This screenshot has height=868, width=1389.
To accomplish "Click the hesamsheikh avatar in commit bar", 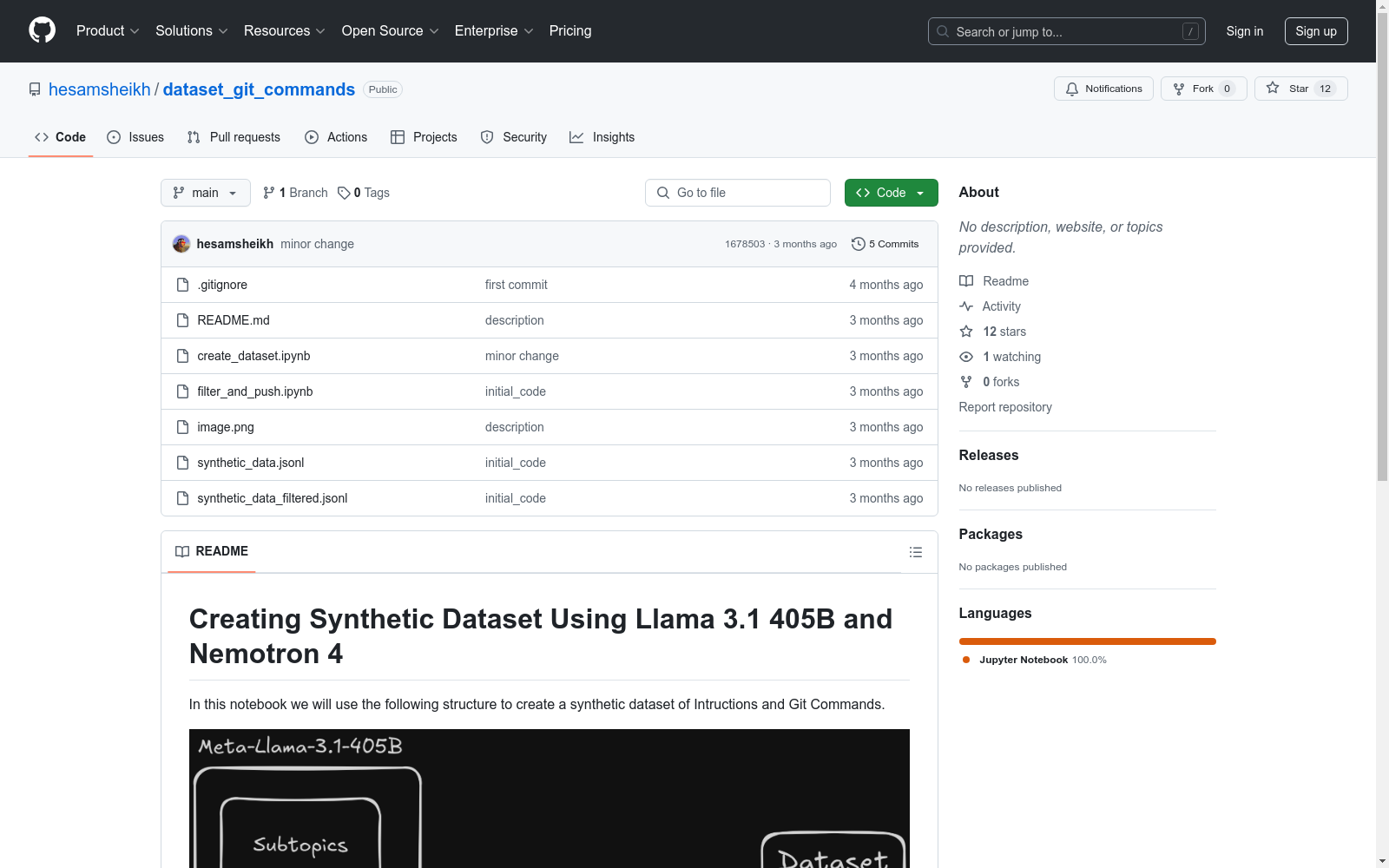I will click(181, 244).
